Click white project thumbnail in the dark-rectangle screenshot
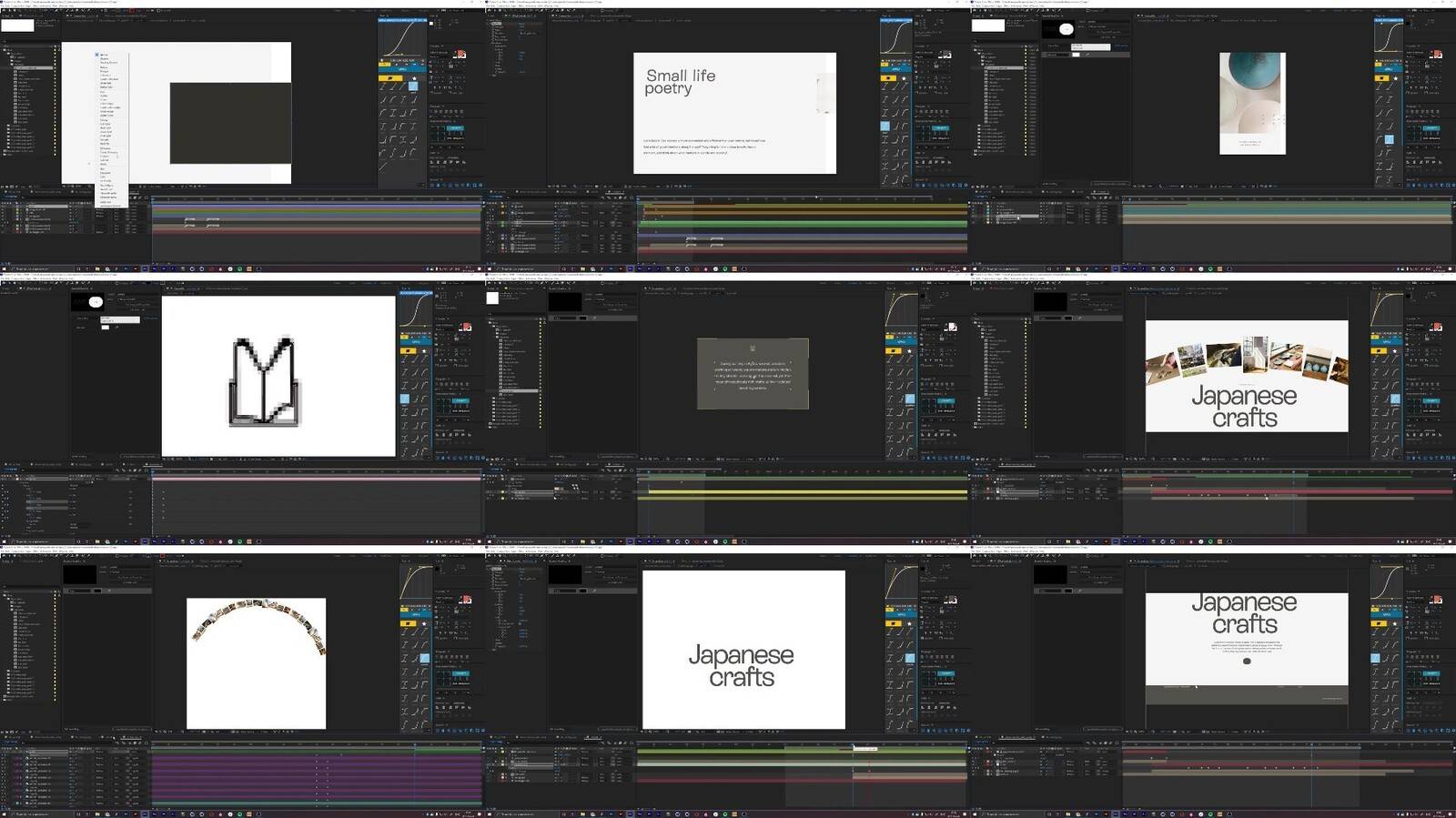 point(17,25)
